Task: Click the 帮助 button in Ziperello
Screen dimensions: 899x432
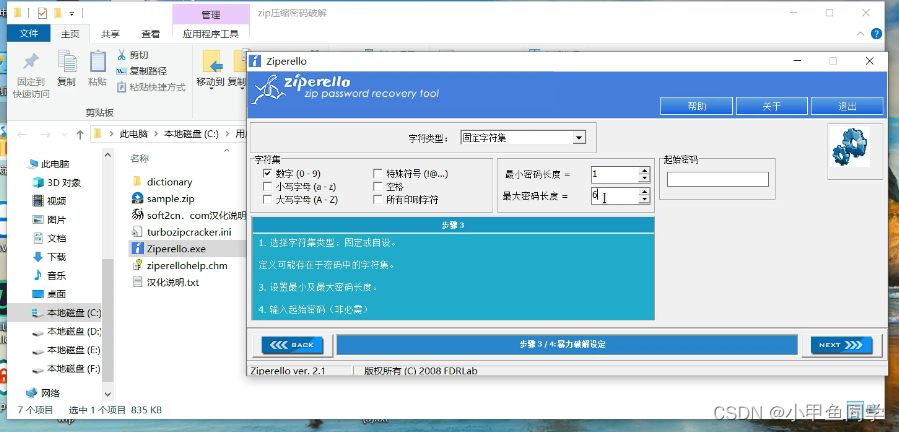Action: tap(696, 106)
